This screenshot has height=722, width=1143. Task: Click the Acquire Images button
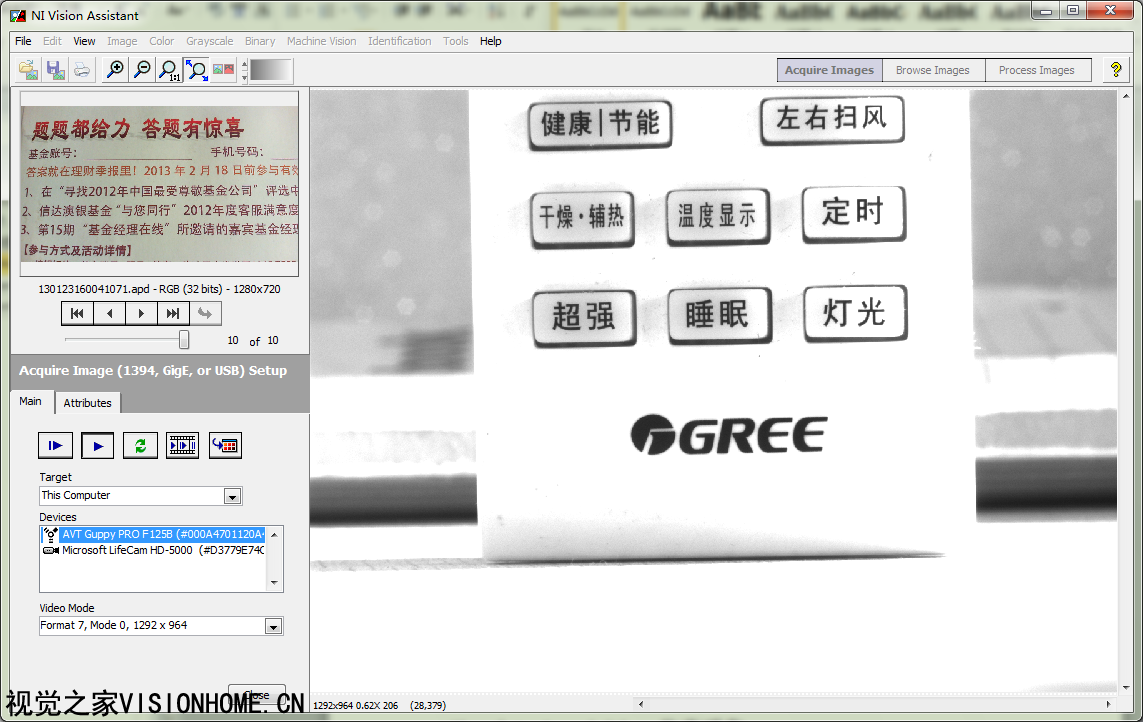(x=830, y=70)
